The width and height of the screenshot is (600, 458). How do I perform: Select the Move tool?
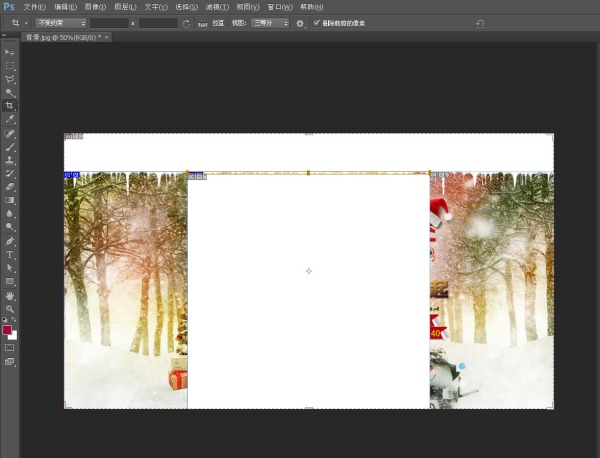tap(10, 51)
